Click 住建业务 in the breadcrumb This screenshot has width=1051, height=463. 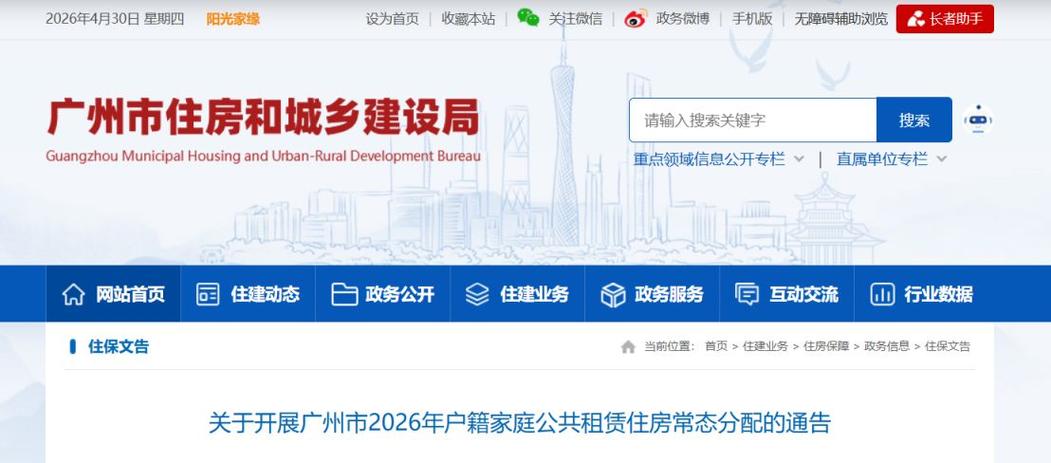click(x=765, y=346)
